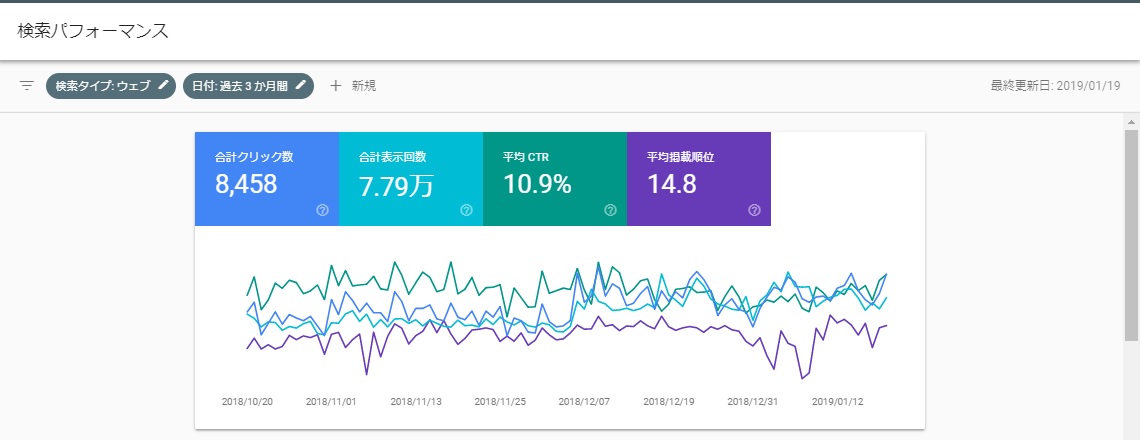
Task: Click the 2018/12/19 axis date label
Action: pyautogui.click(x=668, y=401)
